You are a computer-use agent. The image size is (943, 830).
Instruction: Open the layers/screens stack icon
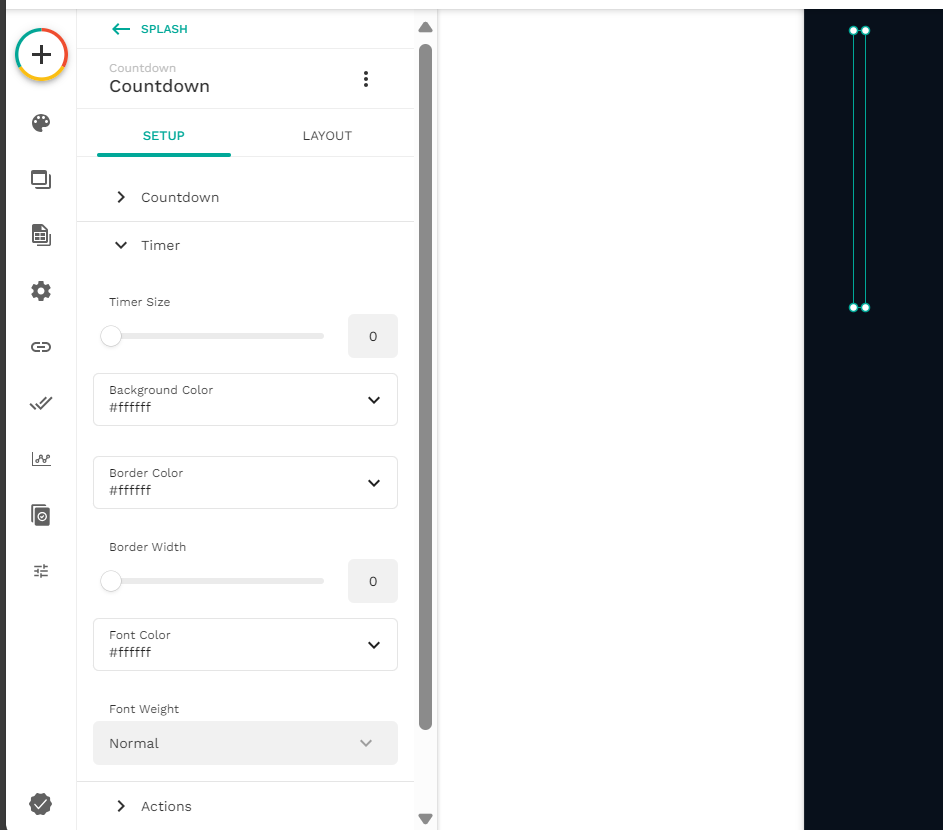[x=41, y=179]
